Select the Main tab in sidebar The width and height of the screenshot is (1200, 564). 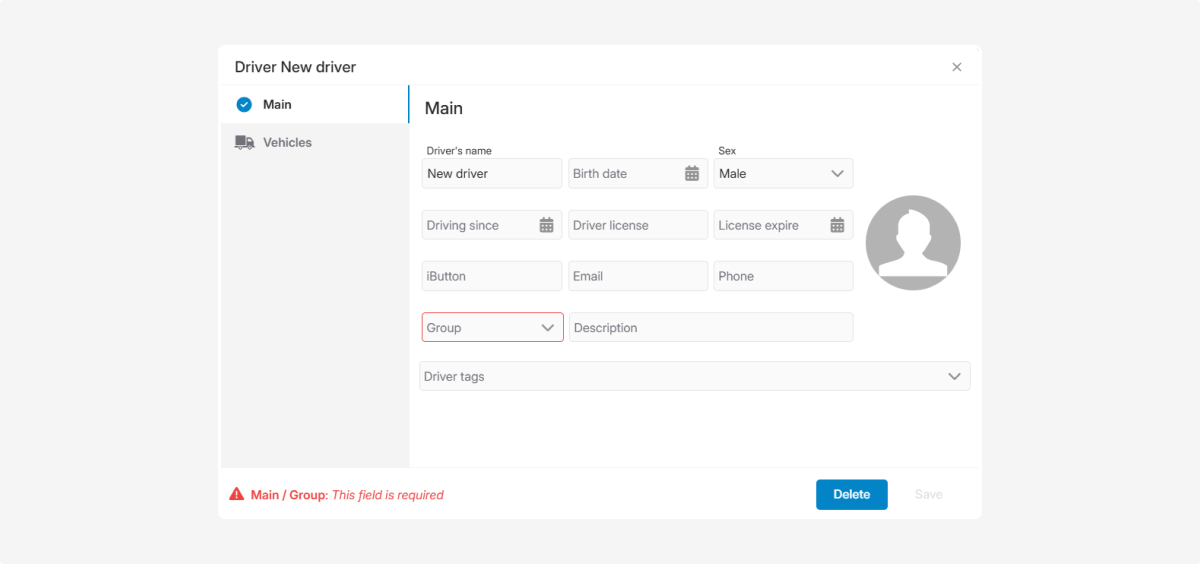[x=277, y=105]
